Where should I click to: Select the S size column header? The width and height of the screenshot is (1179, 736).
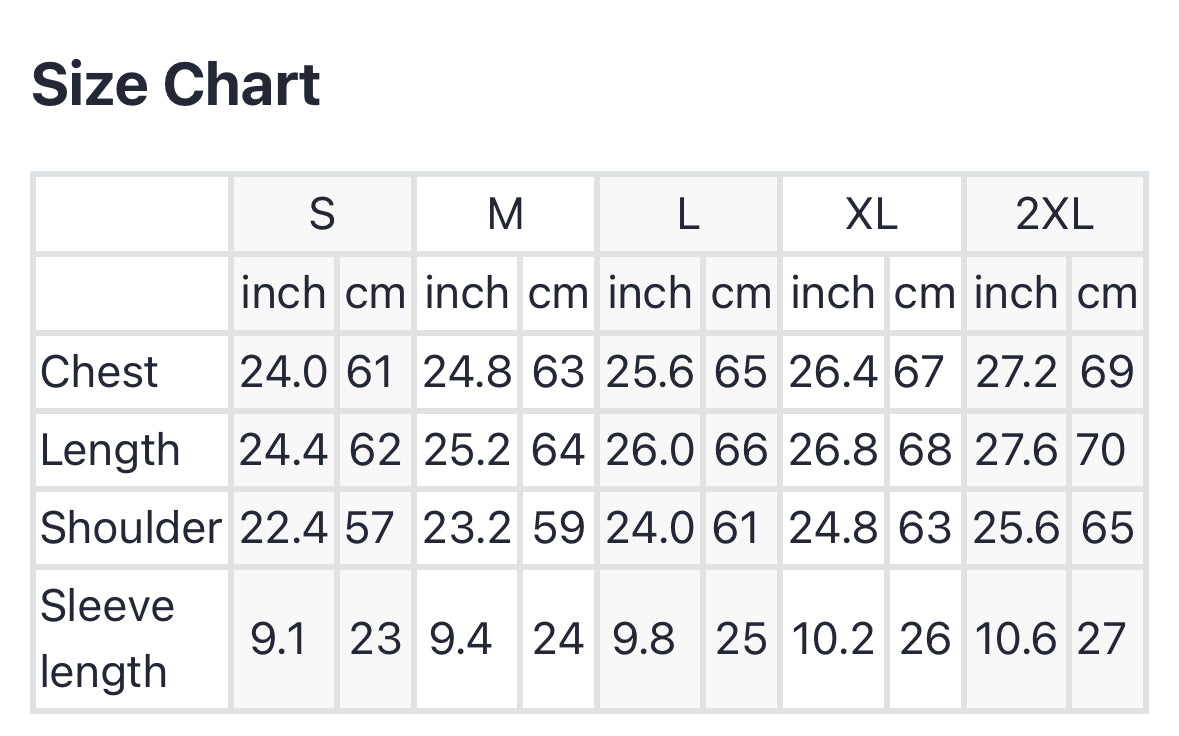tap(322, 214)
